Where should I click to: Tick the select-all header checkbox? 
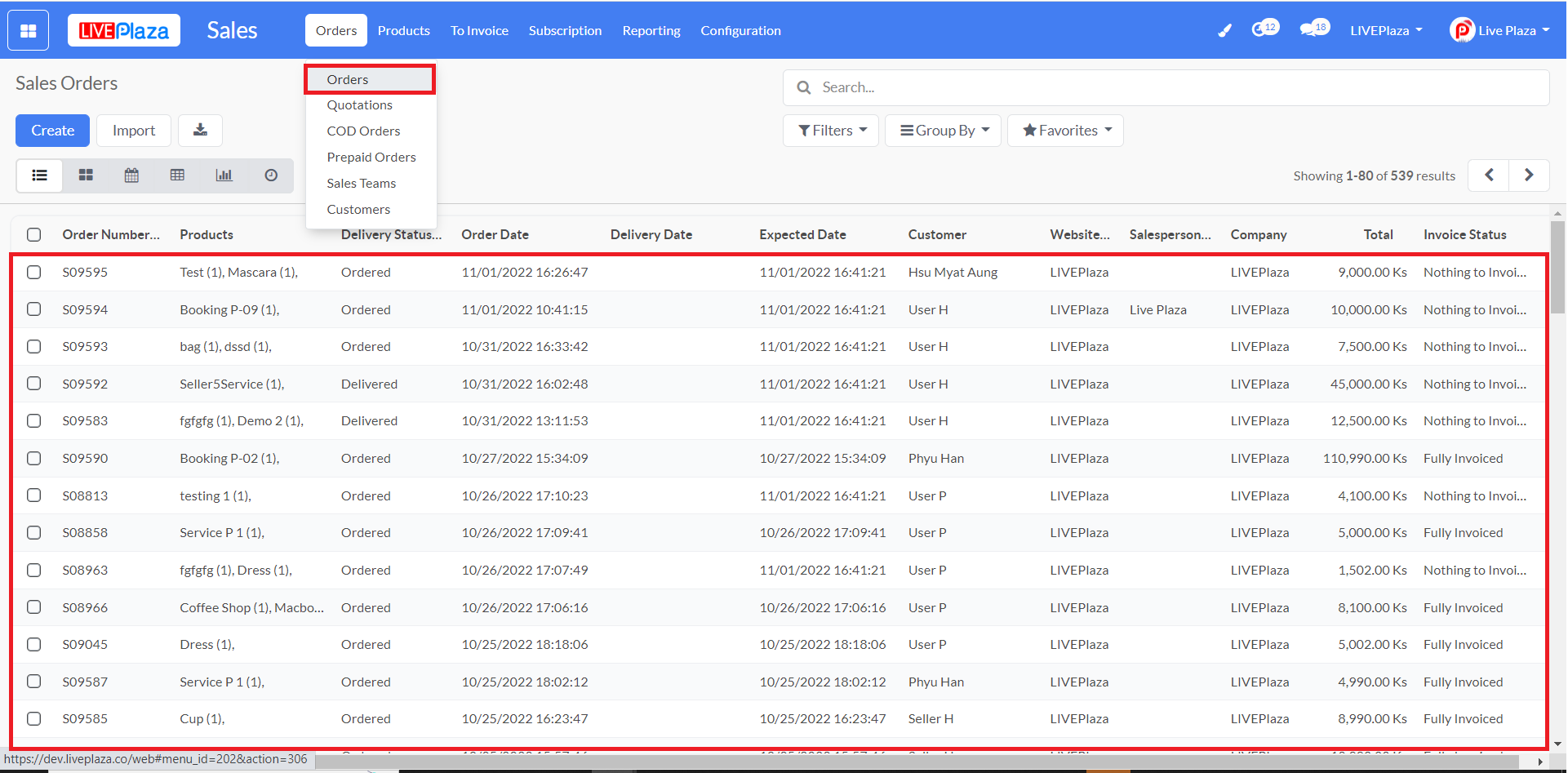(33, 235)
